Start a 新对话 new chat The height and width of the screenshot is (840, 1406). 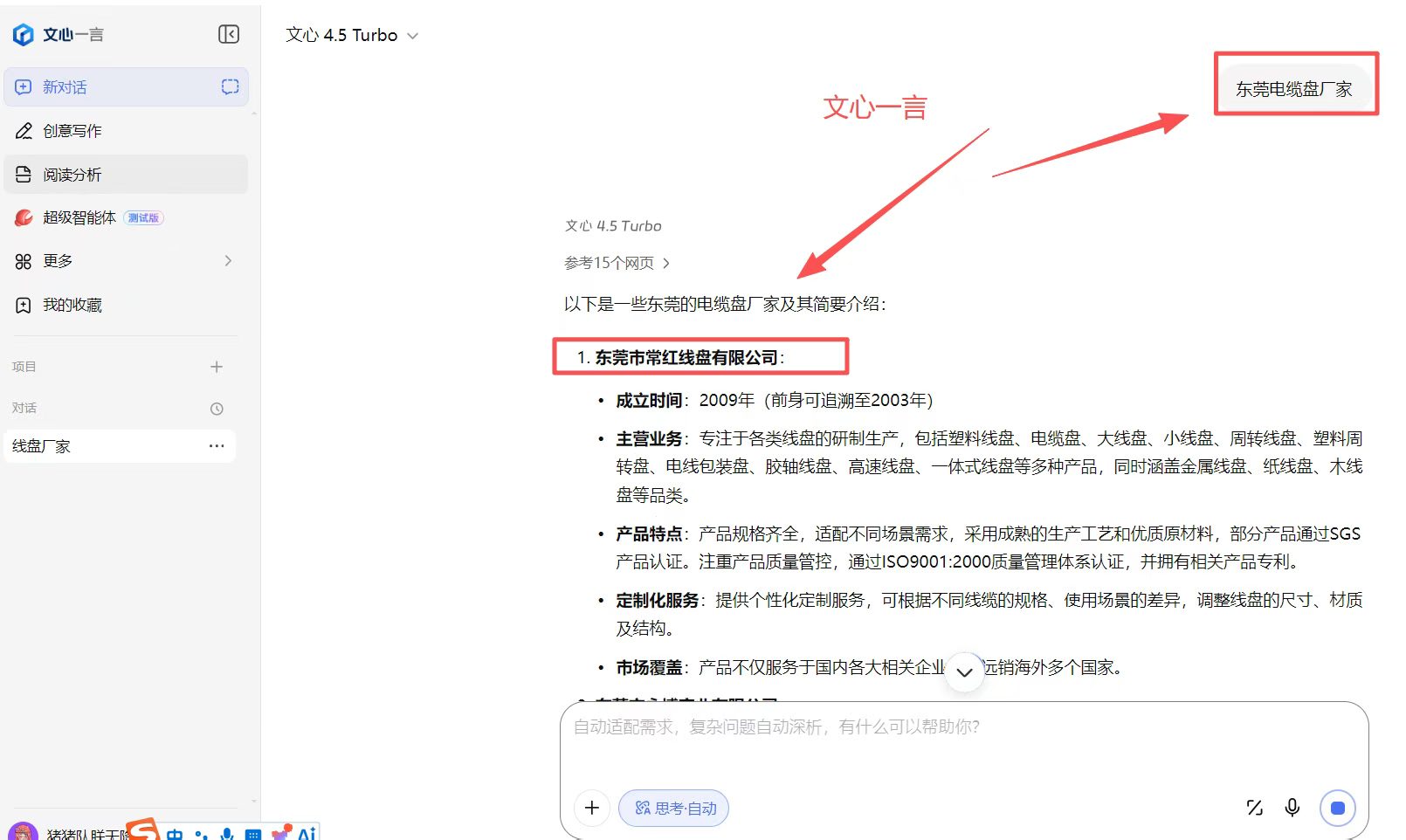[127, 87]
